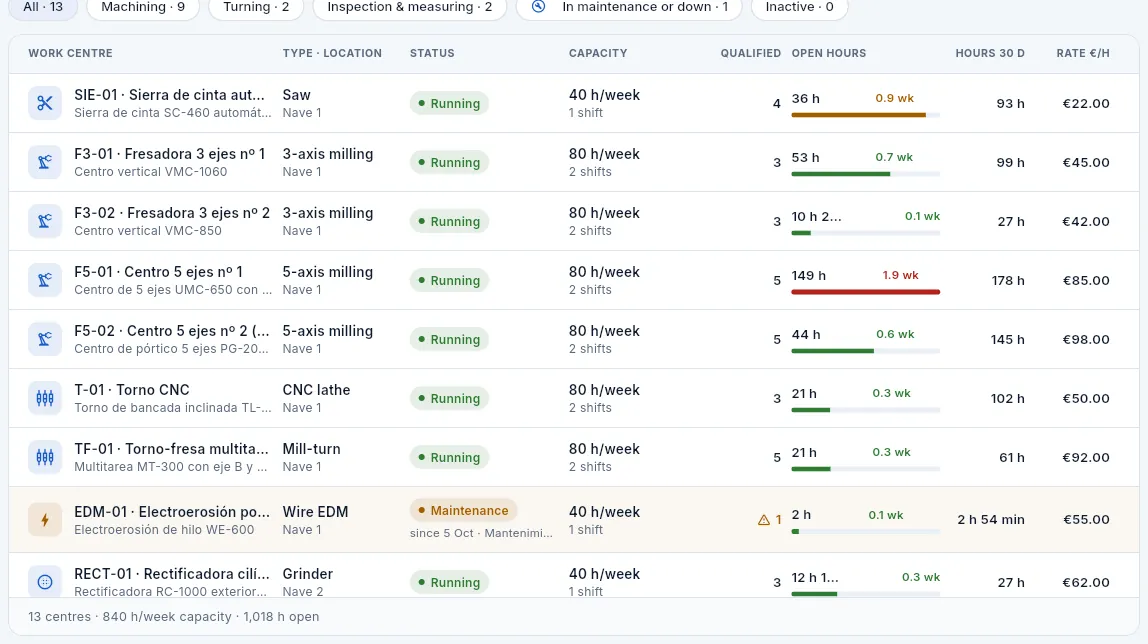Click the green open-hours bar for F5-02

click(832, 351)
